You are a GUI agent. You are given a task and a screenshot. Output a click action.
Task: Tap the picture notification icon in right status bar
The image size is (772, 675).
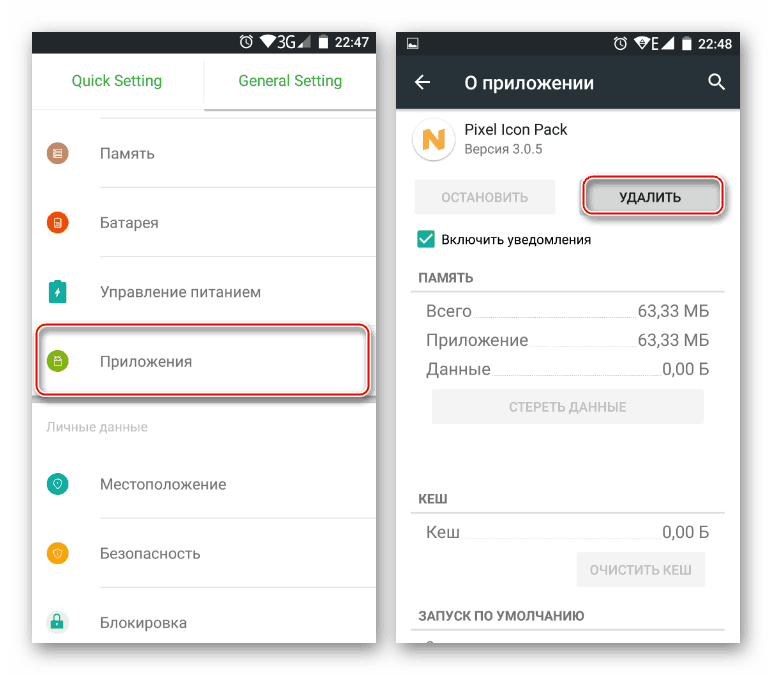[413, 44]
